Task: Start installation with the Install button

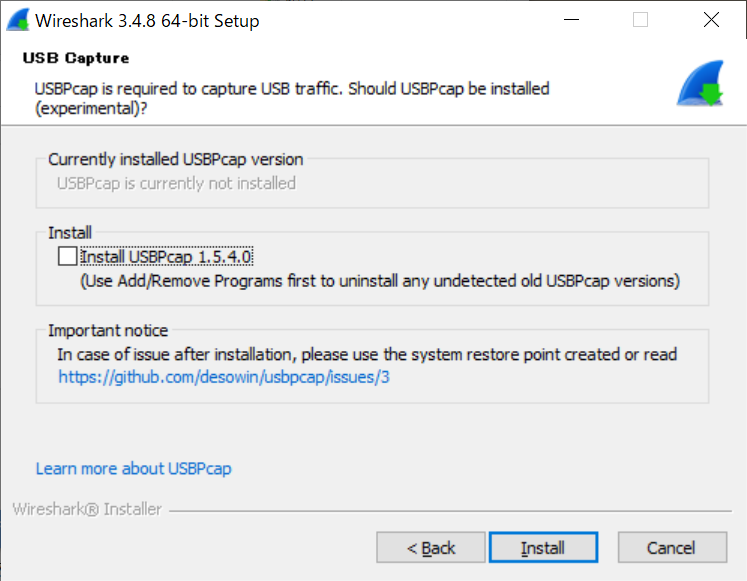Action: (543, 548)
